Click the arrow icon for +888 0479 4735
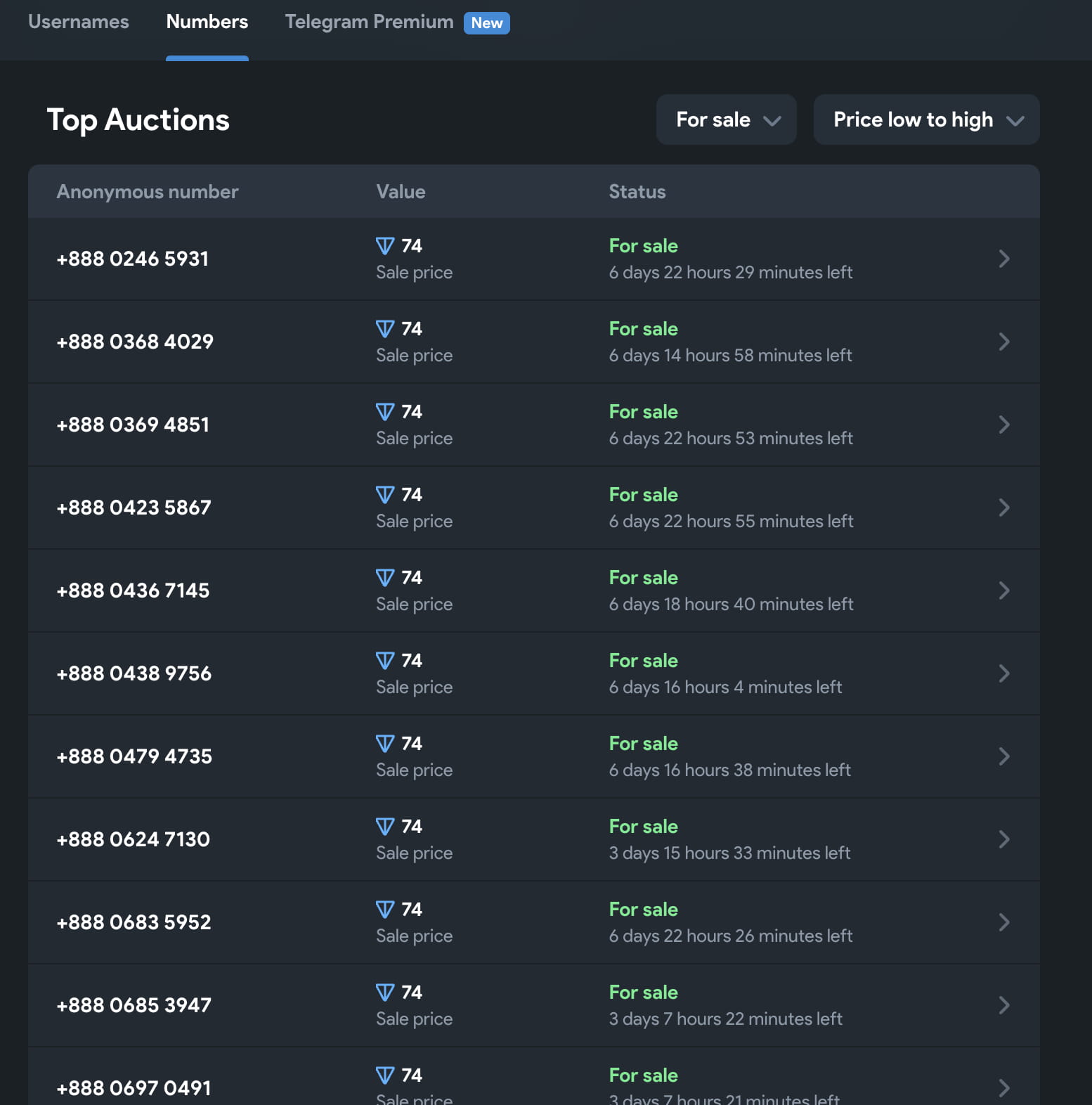The image size is (1092, 1105). (x=1003, y=756)
